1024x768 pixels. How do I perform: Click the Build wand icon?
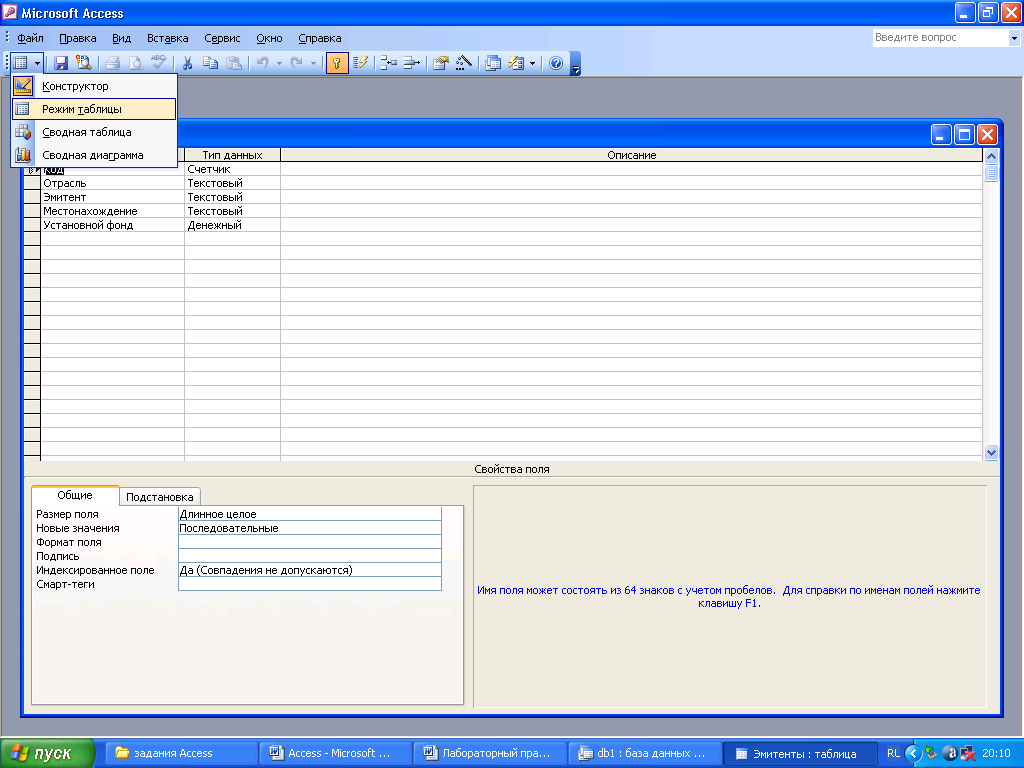(464, 63)
